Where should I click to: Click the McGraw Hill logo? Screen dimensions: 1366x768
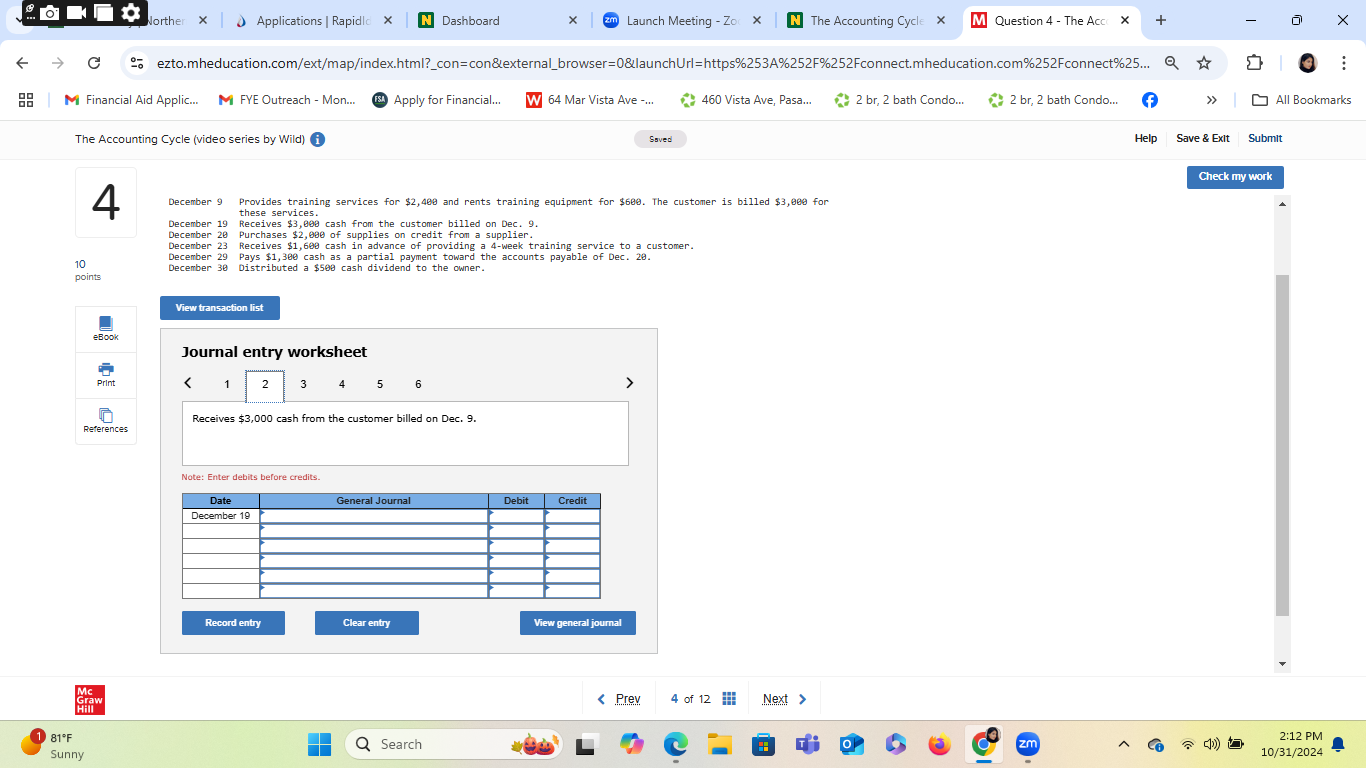click(88, 698)
